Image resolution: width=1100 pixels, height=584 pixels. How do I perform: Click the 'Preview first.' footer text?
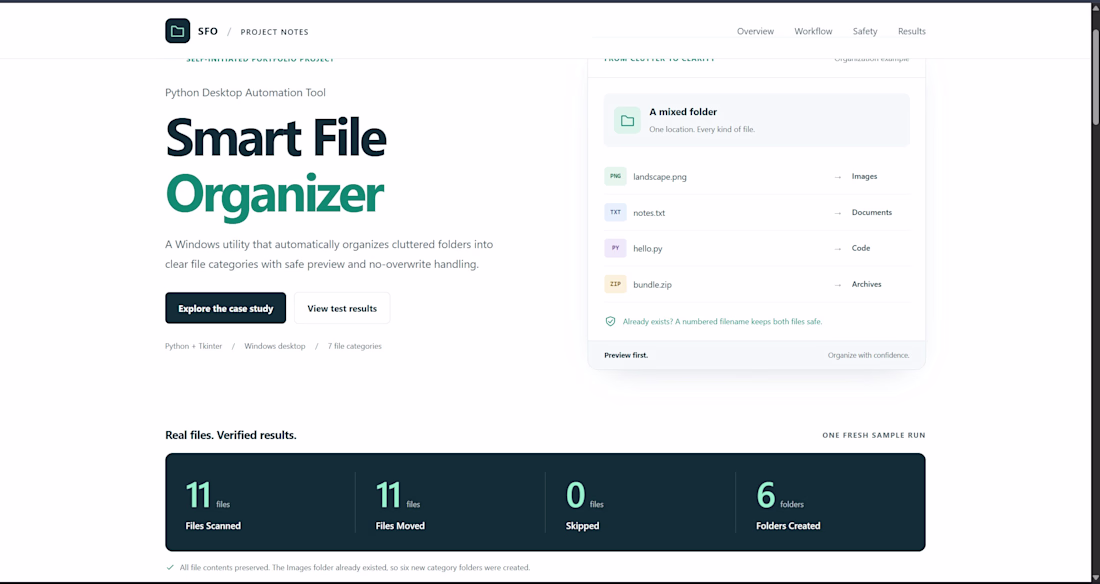pyautogui.click(x=626, y=355)
